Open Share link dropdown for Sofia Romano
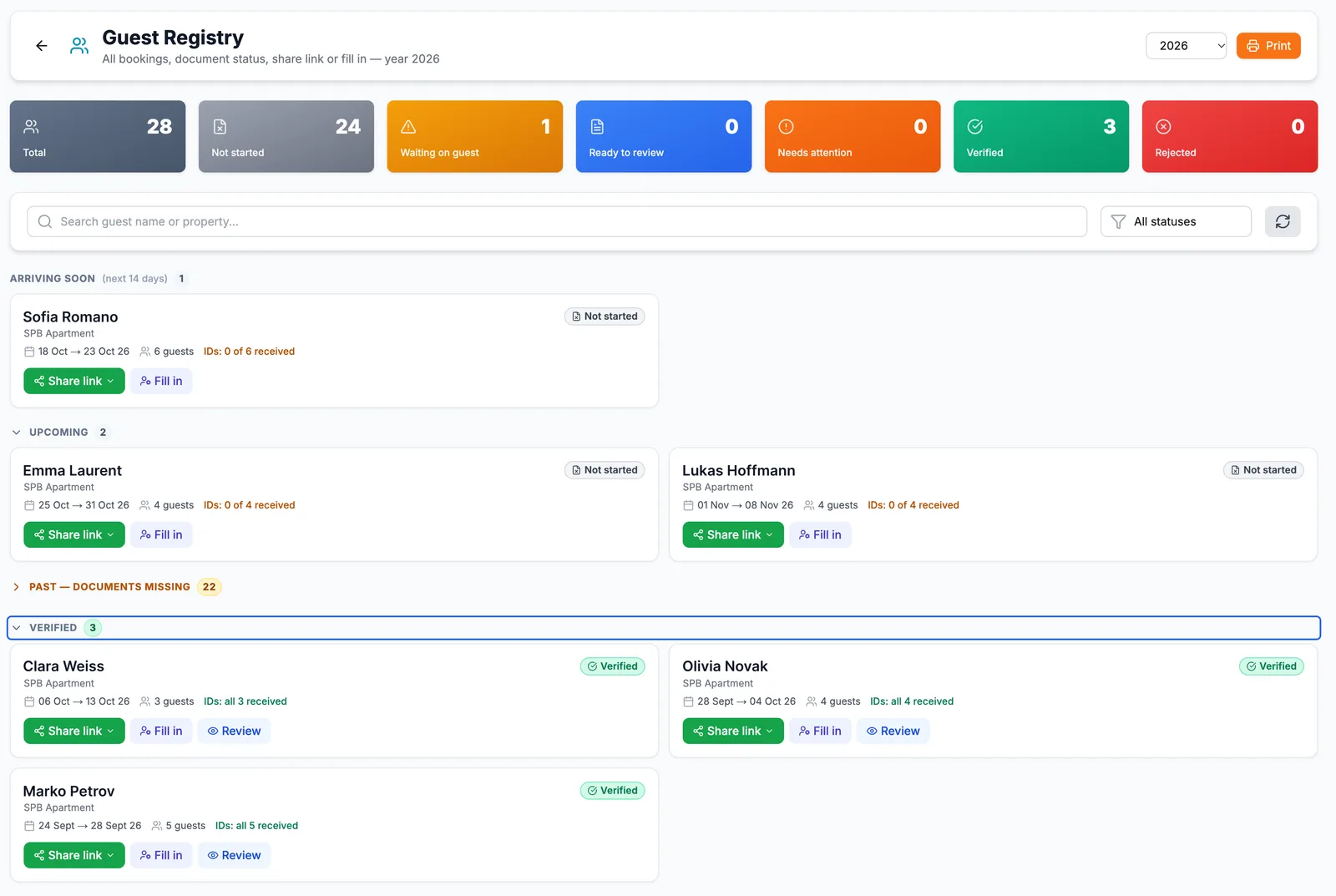The image size is (1336, 896). pyautogui.click(x=74, y=381)
